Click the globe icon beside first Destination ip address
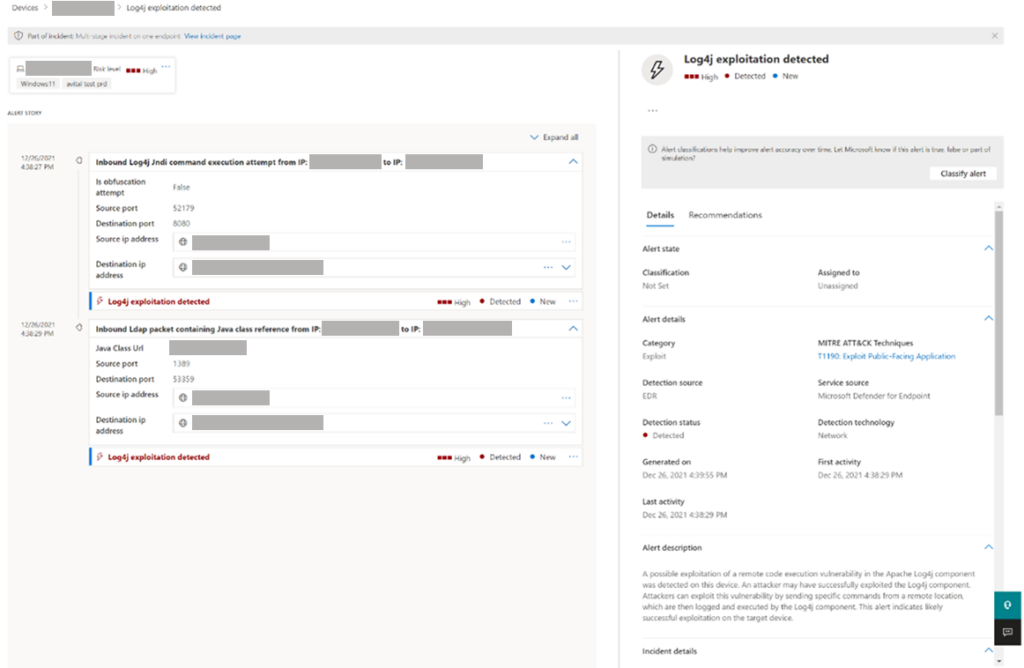The height and width of the screenshot is (668, 1024). coord(182,267)
